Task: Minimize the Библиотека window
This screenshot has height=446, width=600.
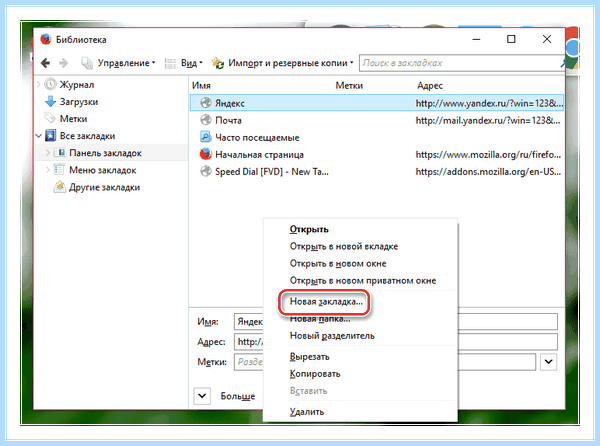Action: click(476, 39)
